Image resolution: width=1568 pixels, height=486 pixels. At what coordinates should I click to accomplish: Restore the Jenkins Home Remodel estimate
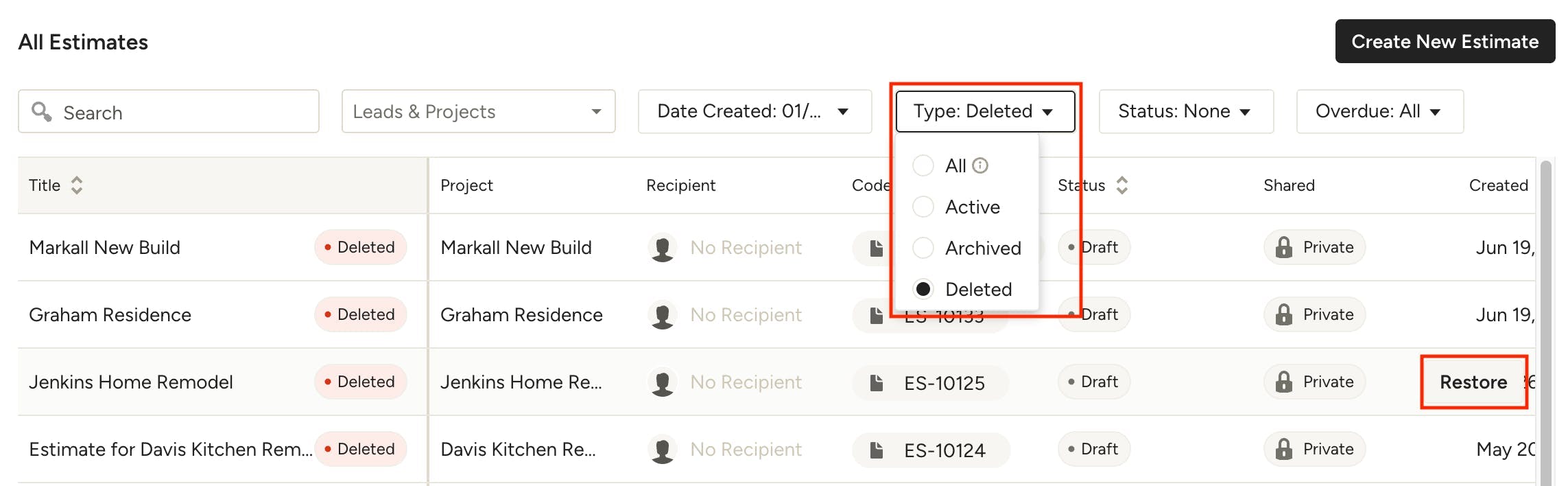pyautogui.click(x=1473, y=382)
